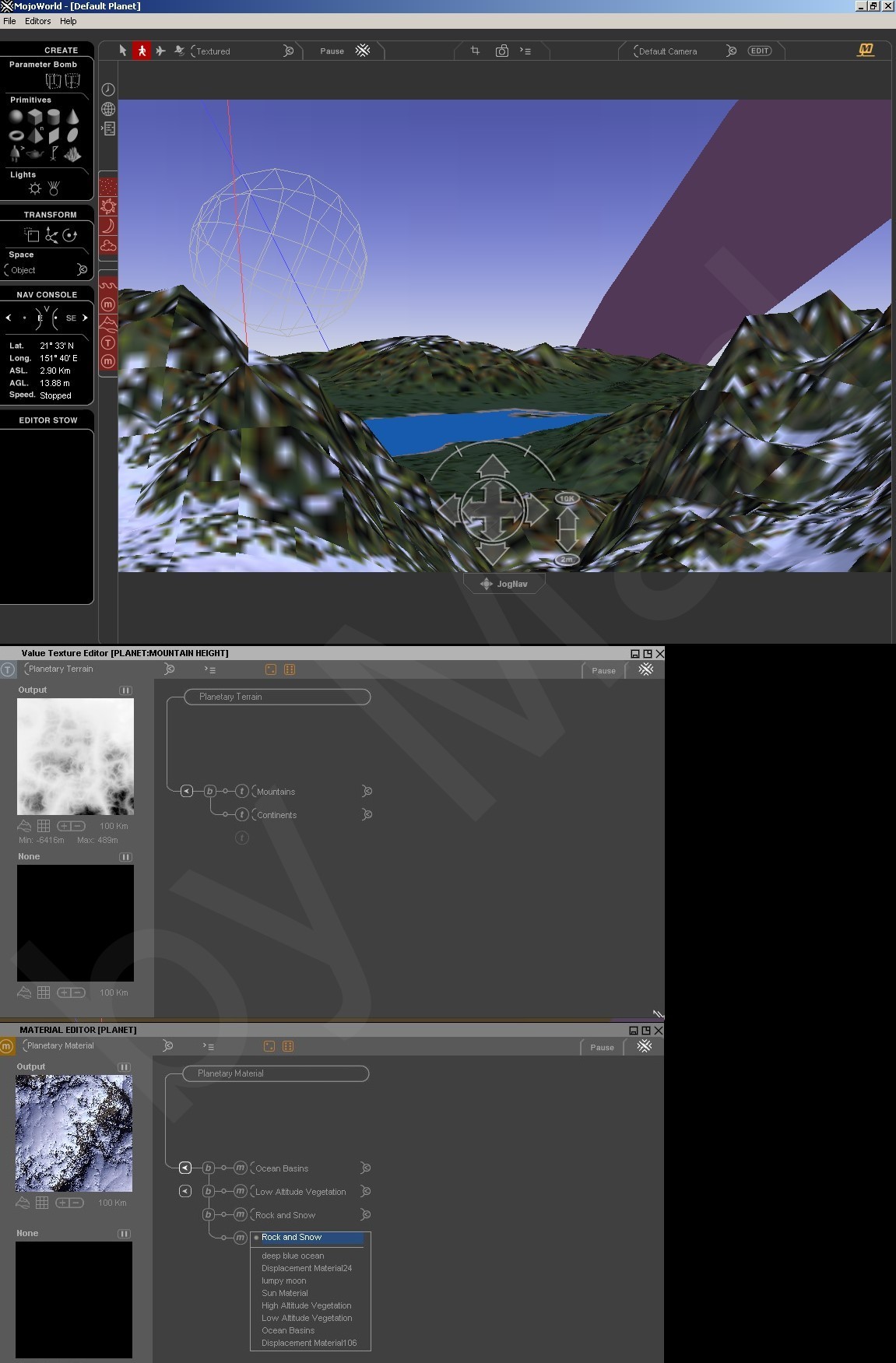Open the clock time settings icon
The width and height of the screenshot is (896, 1363).
coord(108,90)
